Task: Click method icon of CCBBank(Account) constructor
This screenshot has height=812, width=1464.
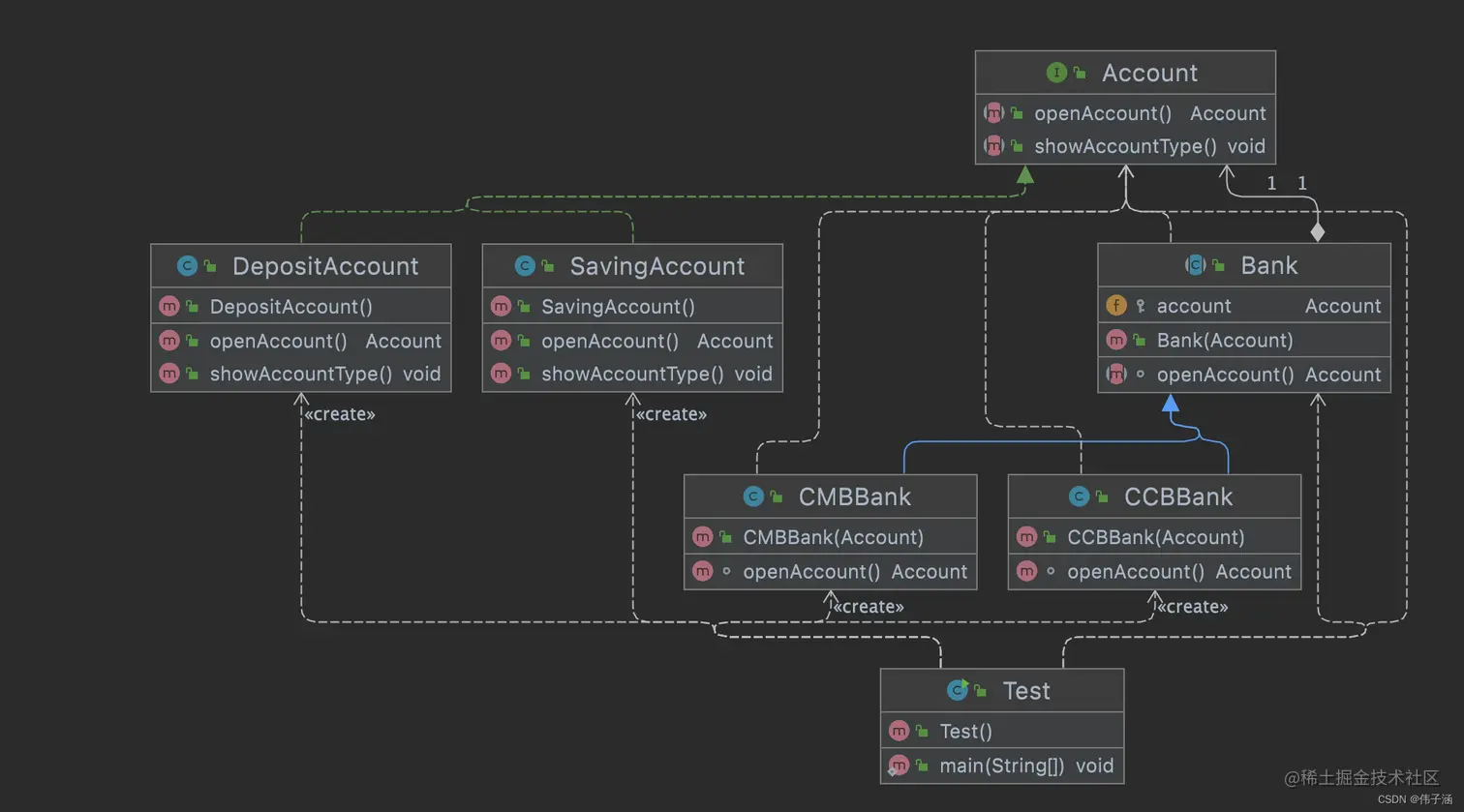Action: click(x=1027, y=537)
